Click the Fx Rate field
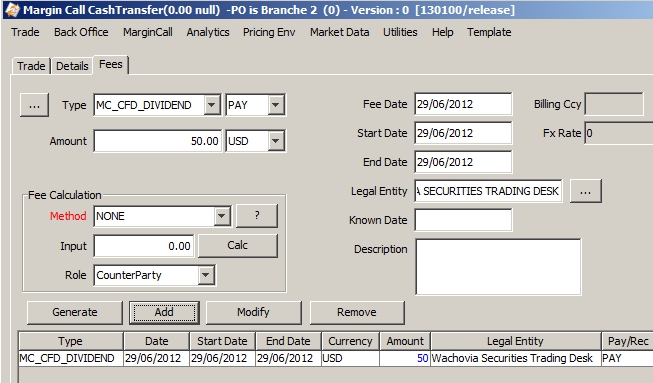Image resolution: width=653 pixels, height=383 pixels. click(619, 133)
